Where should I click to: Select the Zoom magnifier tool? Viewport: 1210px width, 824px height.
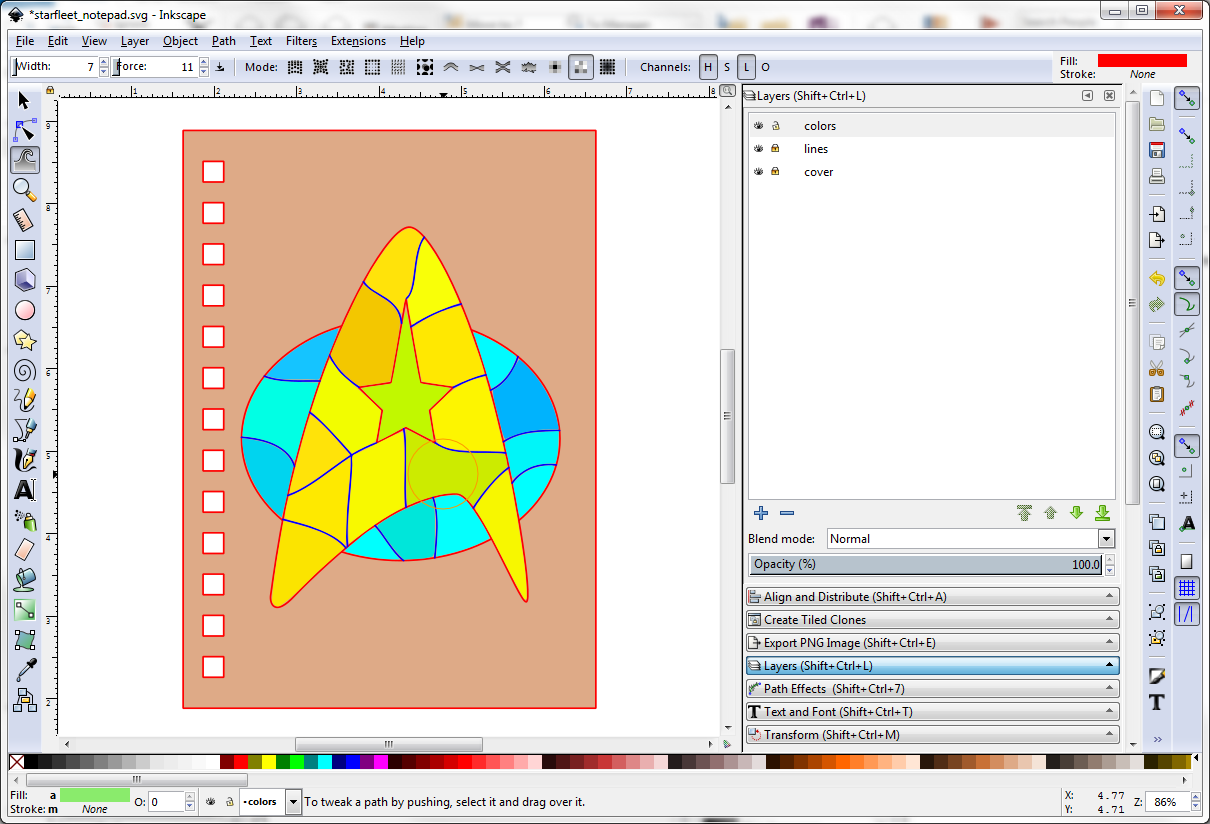pos(25,190)
